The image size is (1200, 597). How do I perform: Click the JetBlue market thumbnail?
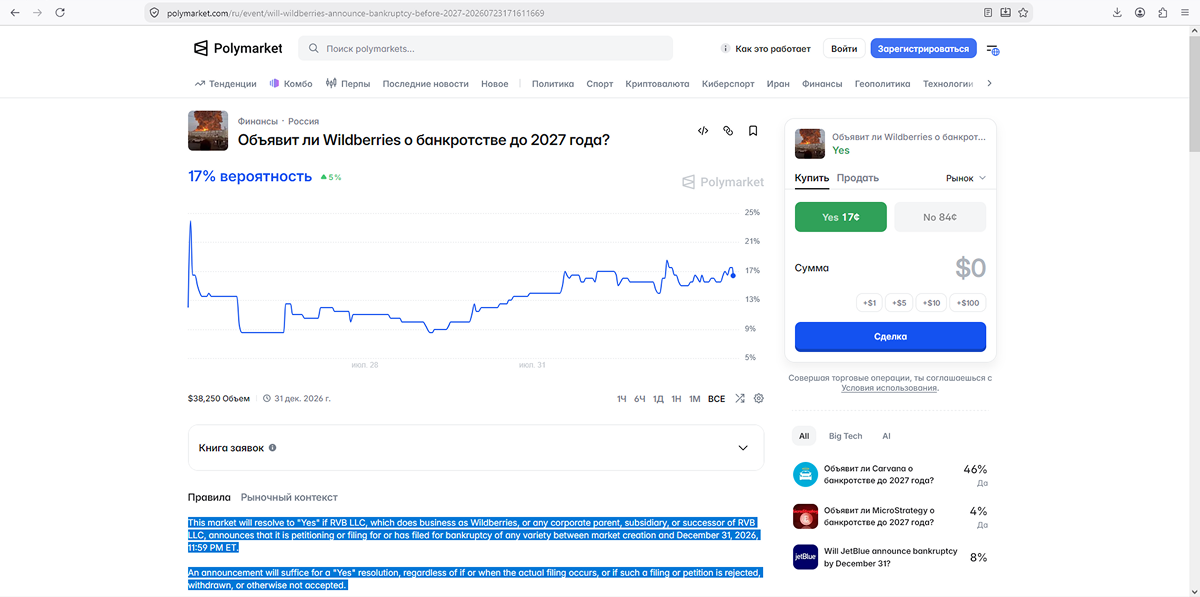click(806, 557)
